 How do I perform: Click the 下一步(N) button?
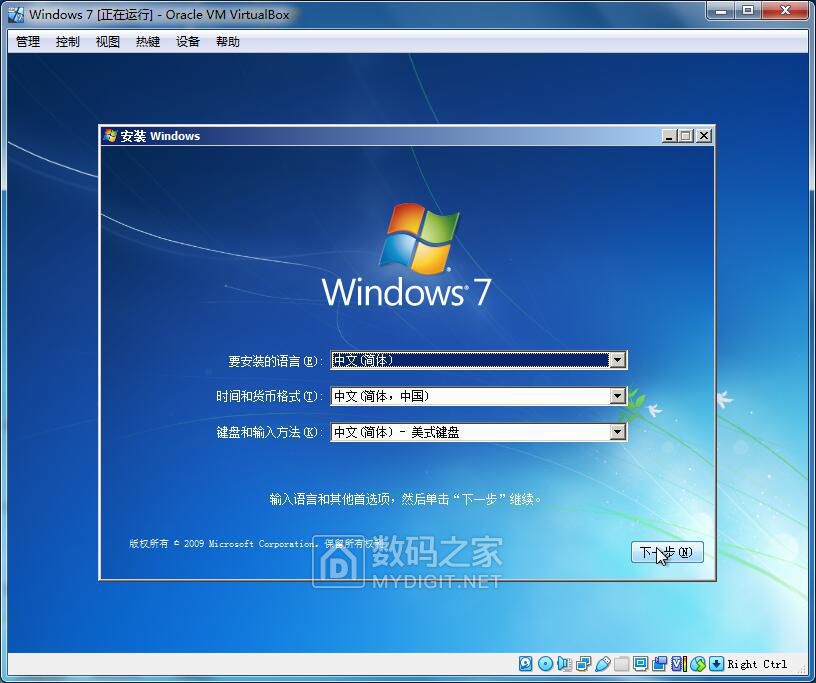point(667,552)
